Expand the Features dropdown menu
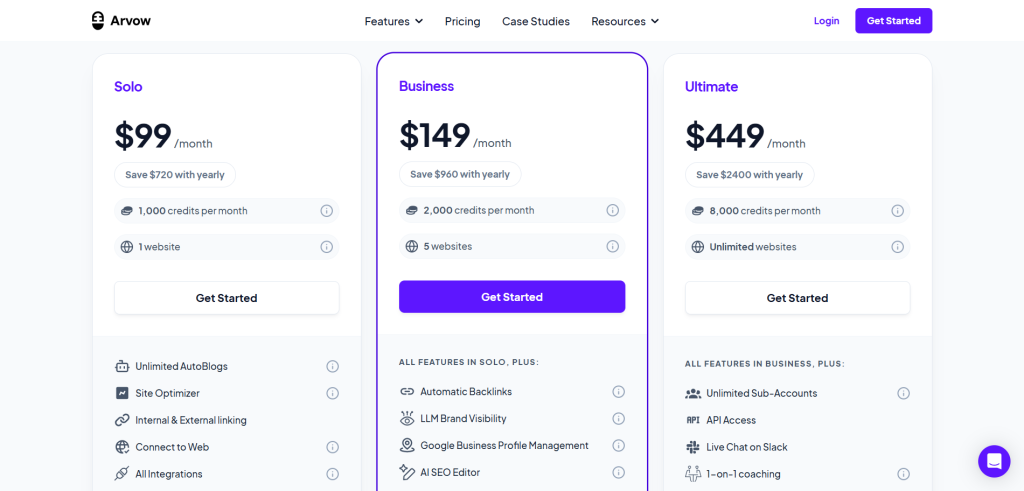 (394, 21)
